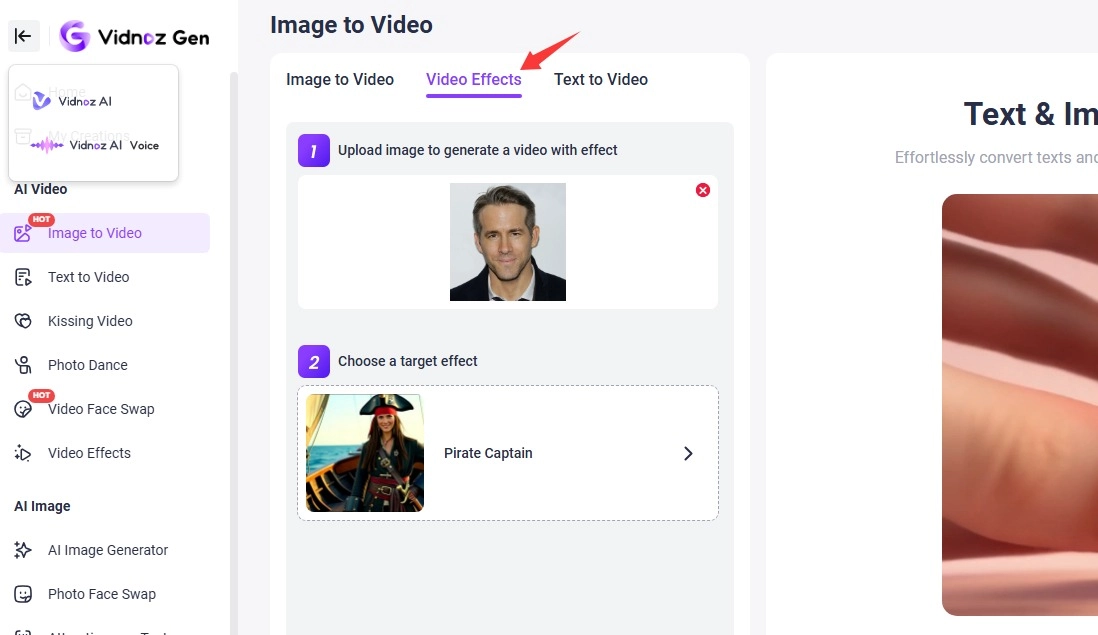Click the Vidnoz Gen logo
The height and width of the screenshot is (635, 1098).
134,36
